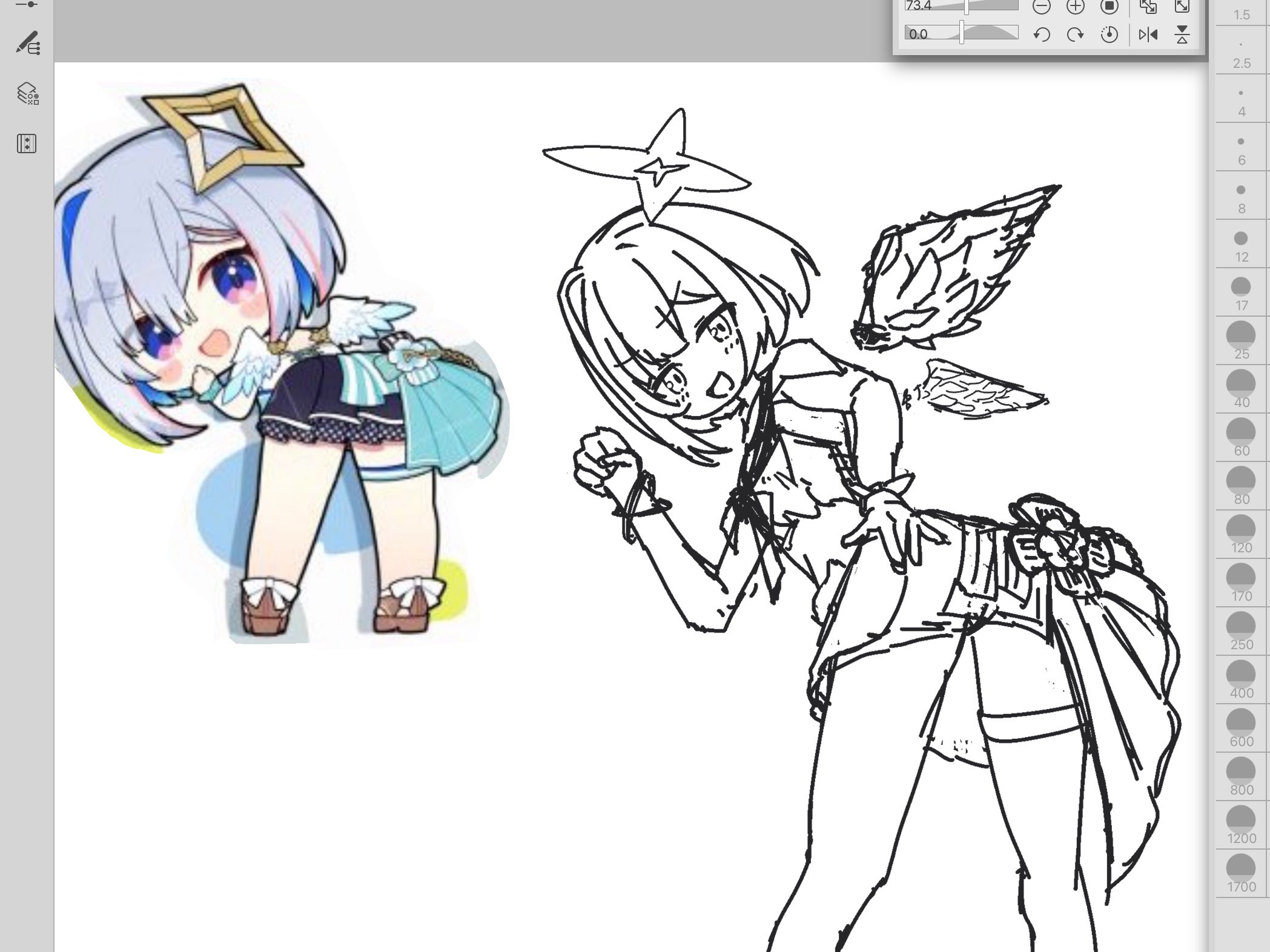Open the Material layers palette icon
1270x952 pixels.
click(x=28, y=94)
